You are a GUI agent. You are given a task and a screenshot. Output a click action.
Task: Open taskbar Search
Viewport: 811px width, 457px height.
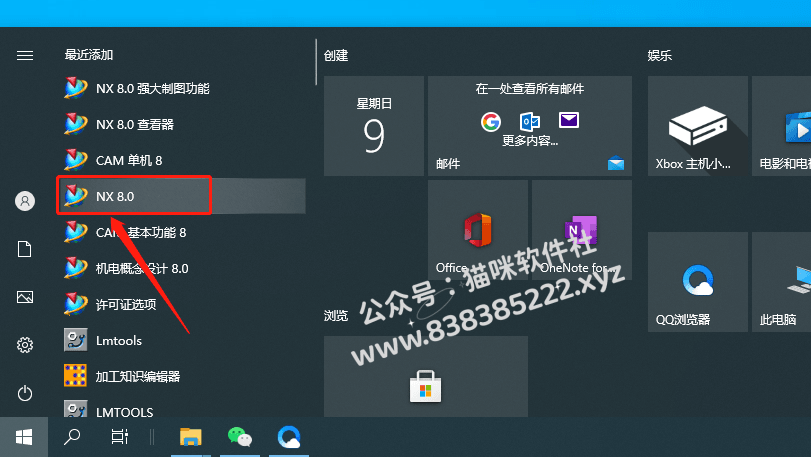tap(72, 437)
